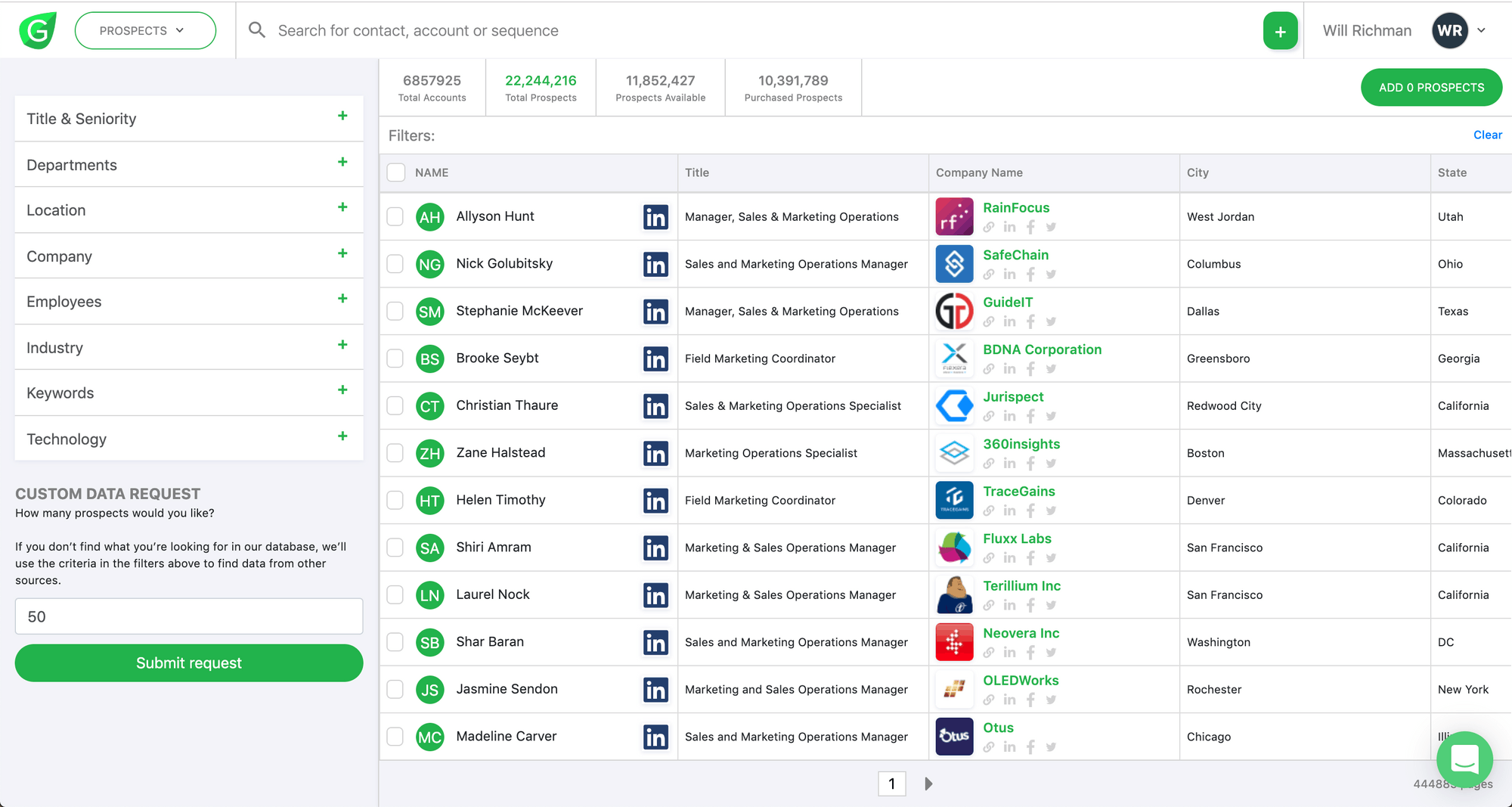This screenshot has width=1512, height=807.
Task: Select Christian Thaure's checkbox
Action: 395,405
